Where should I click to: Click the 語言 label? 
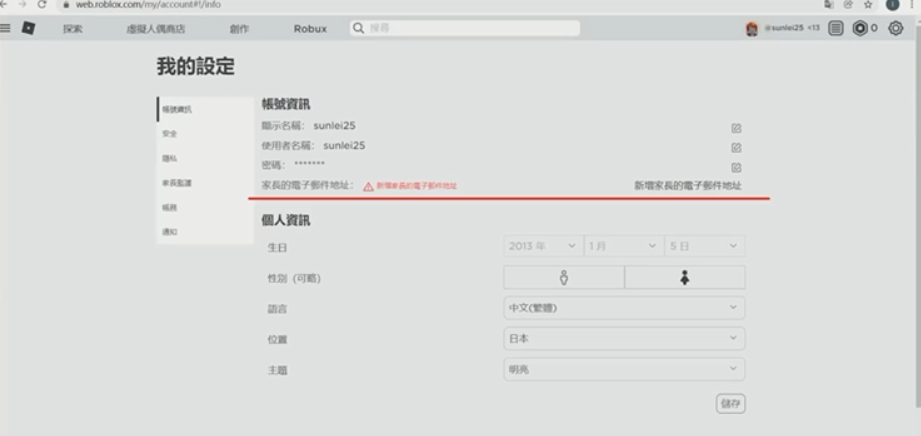point(277,310)
